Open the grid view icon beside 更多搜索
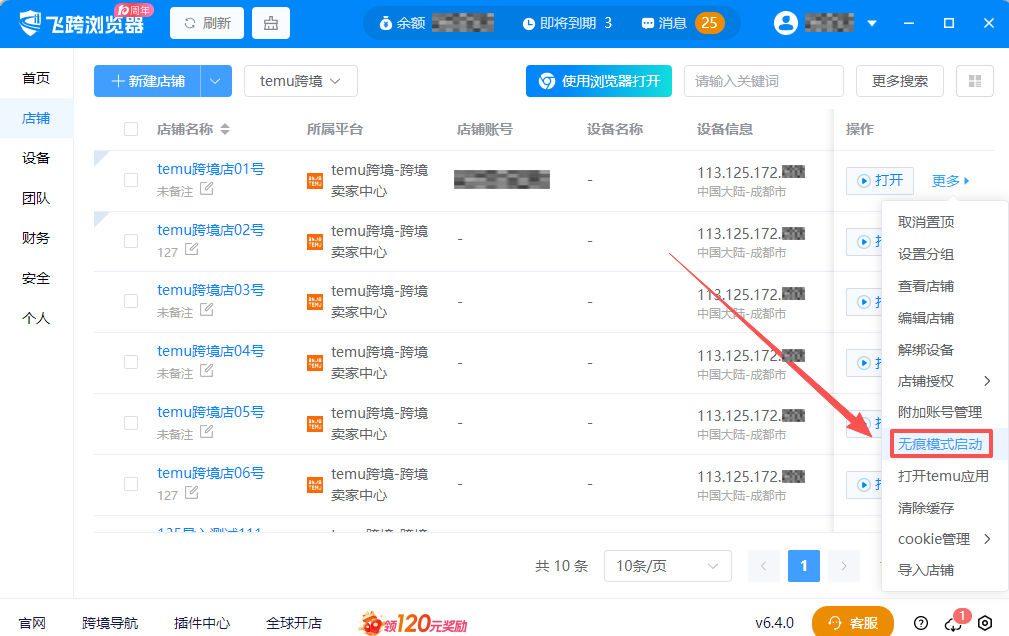1009x636 pixels. point(974,81)
